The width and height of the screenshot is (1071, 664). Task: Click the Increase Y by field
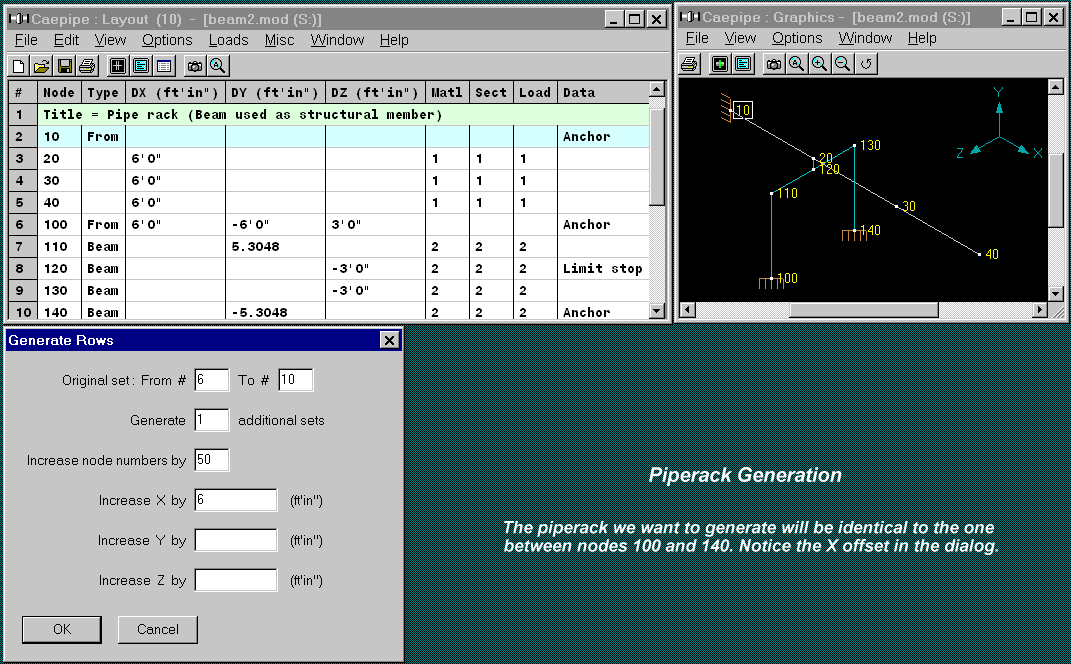pos(236,540)
